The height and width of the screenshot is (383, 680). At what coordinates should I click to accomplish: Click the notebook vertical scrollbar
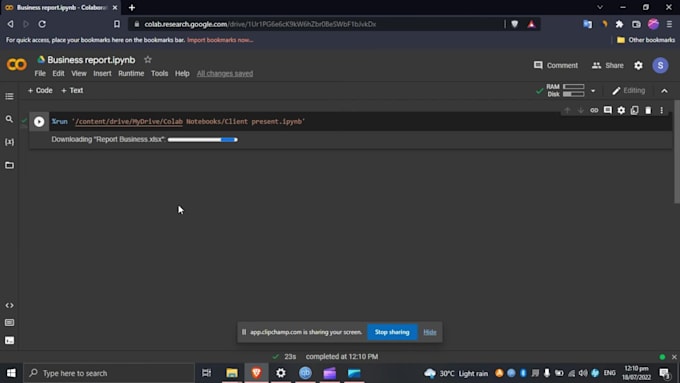tap(677, 152)
